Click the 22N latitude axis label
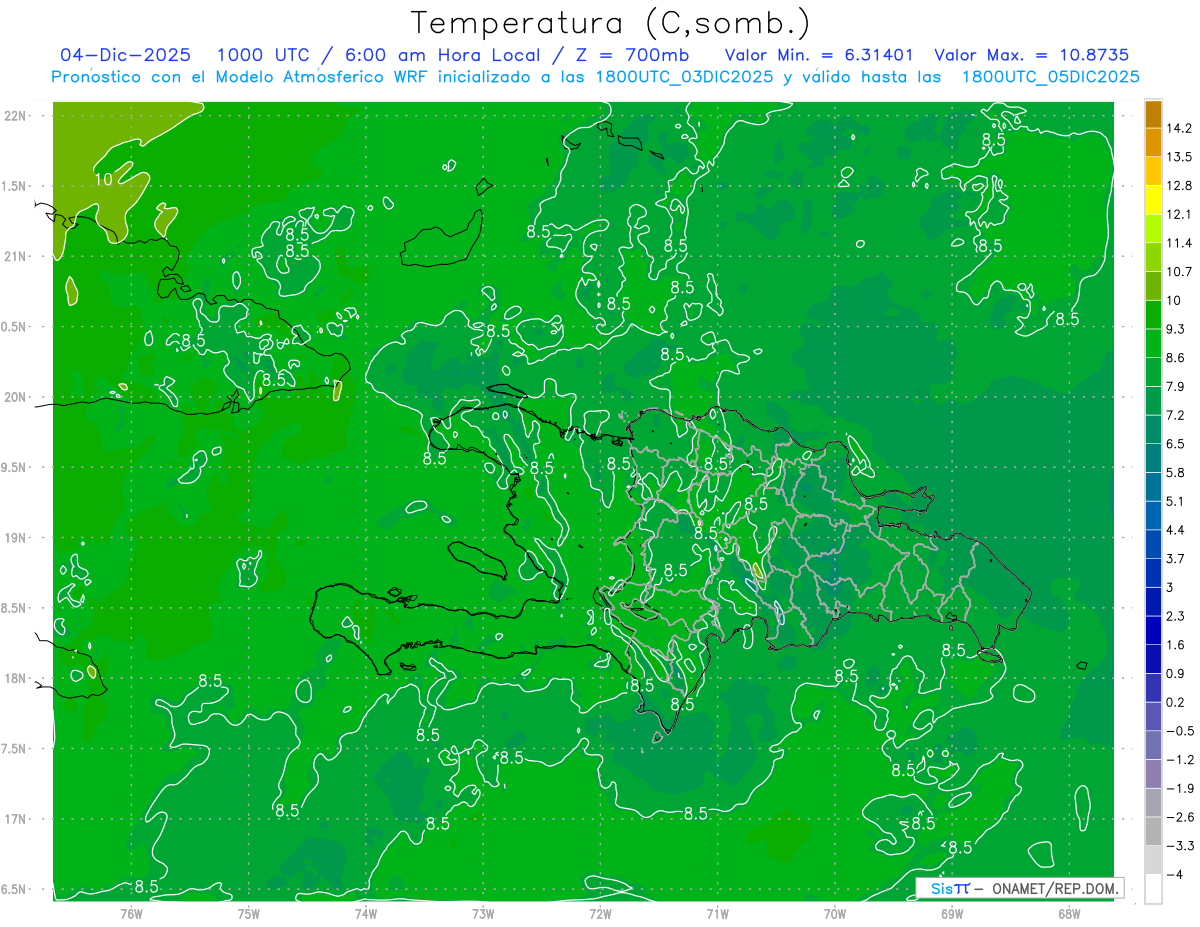Viewport: 1200px width, 927px height. pos(15,116)
